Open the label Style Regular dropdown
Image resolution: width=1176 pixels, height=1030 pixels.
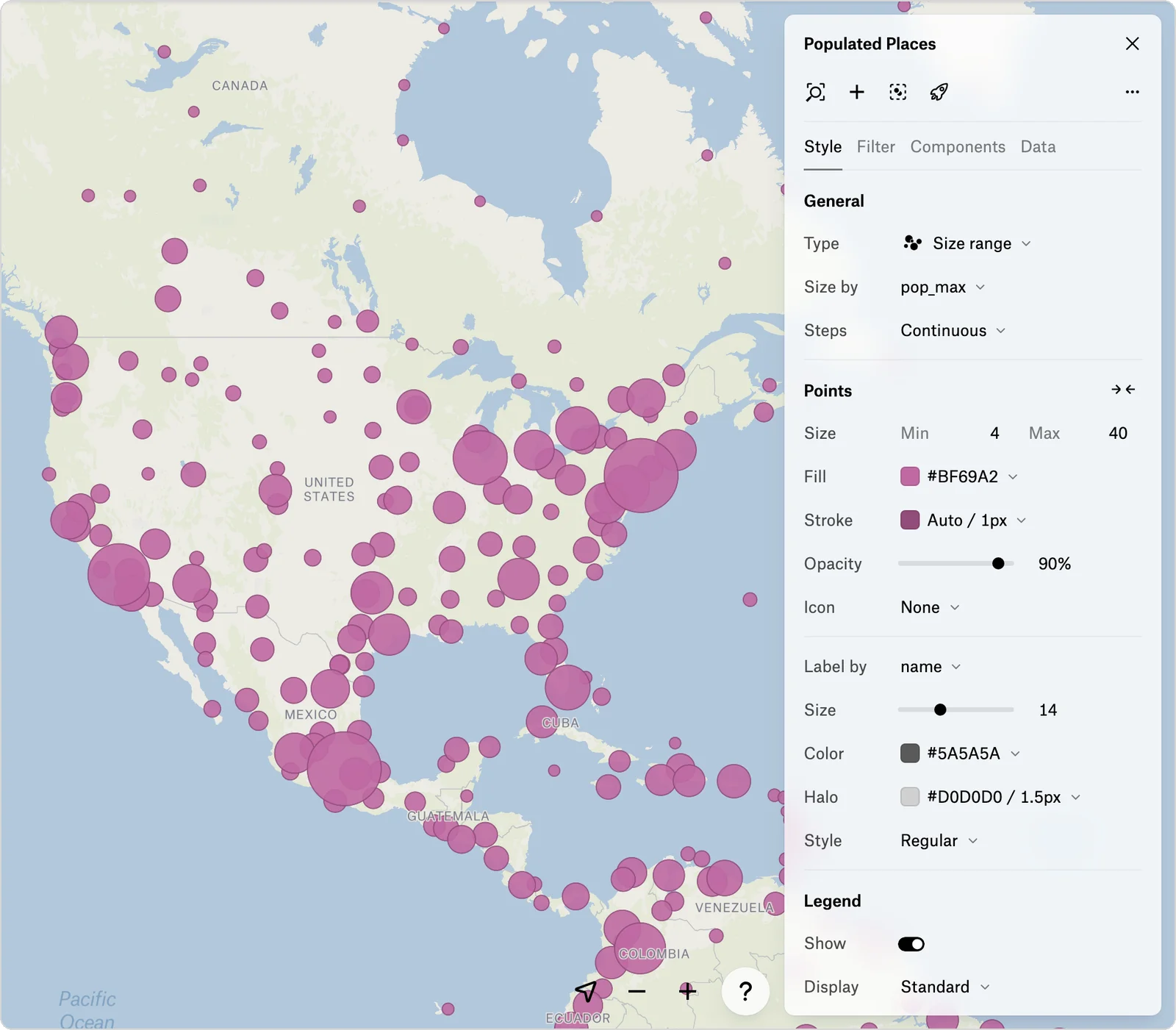click(939, 840)
